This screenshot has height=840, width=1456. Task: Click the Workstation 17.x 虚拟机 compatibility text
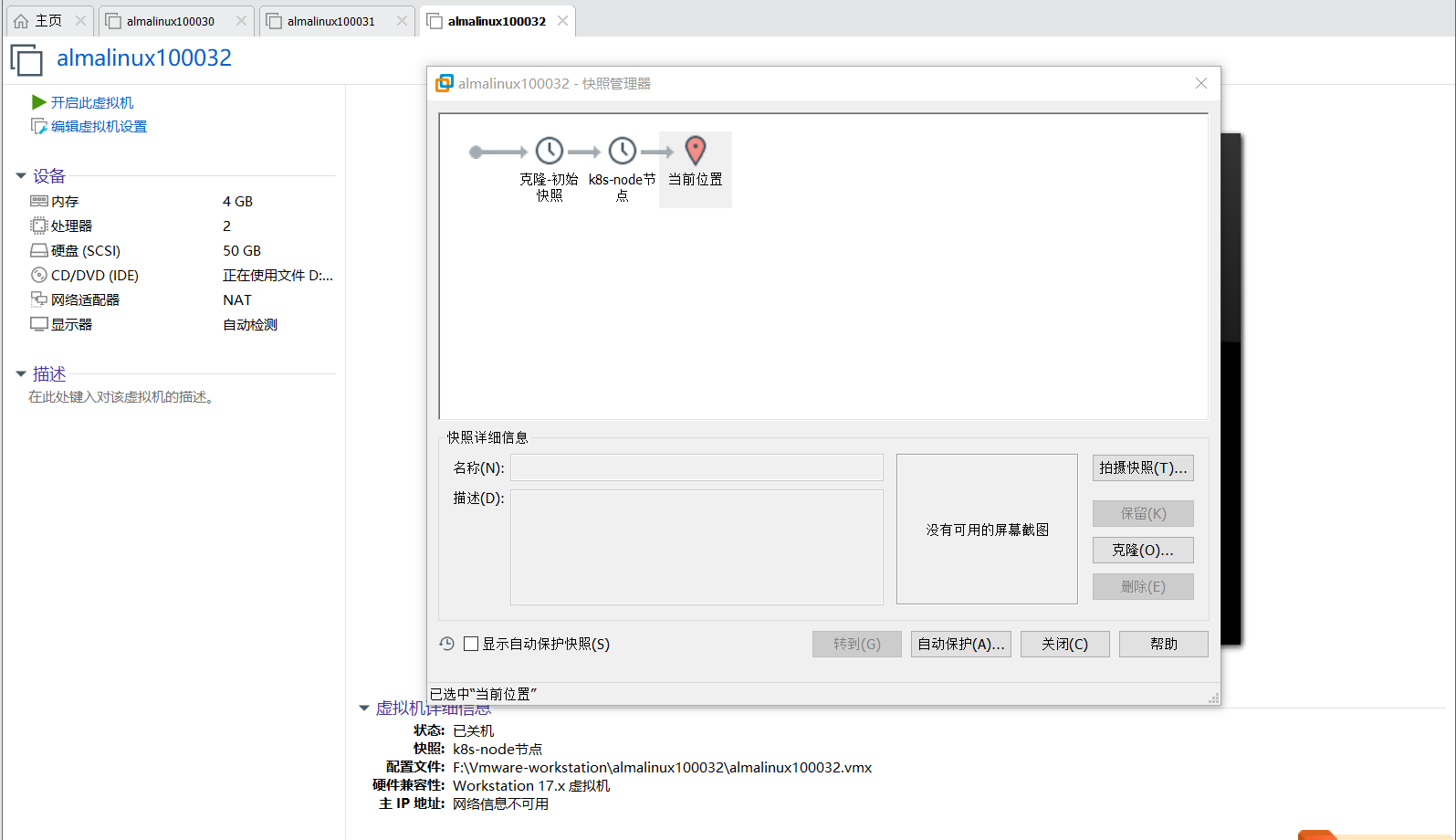[531, 785]
